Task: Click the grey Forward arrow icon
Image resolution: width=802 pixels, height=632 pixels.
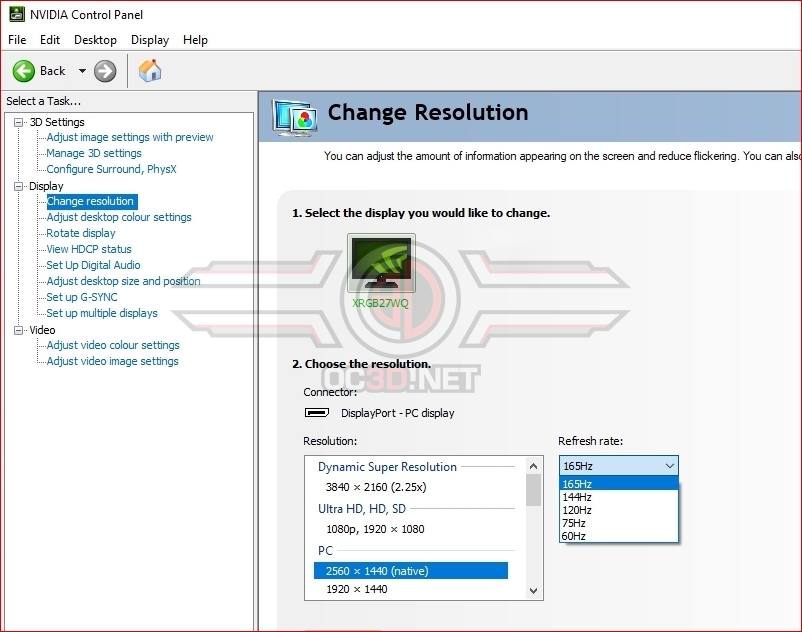Action: [x=105, y=71]
